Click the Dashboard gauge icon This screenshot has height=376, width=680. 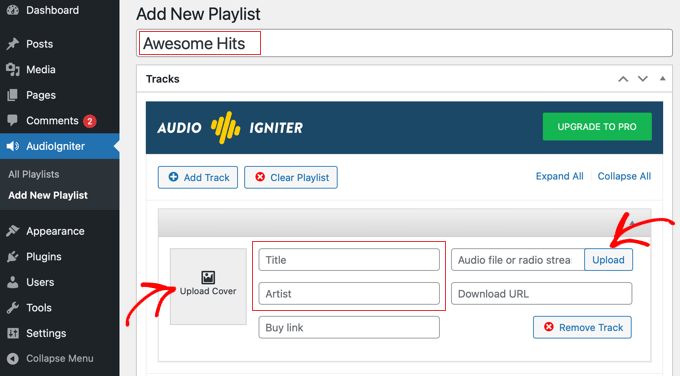[13, 10]
